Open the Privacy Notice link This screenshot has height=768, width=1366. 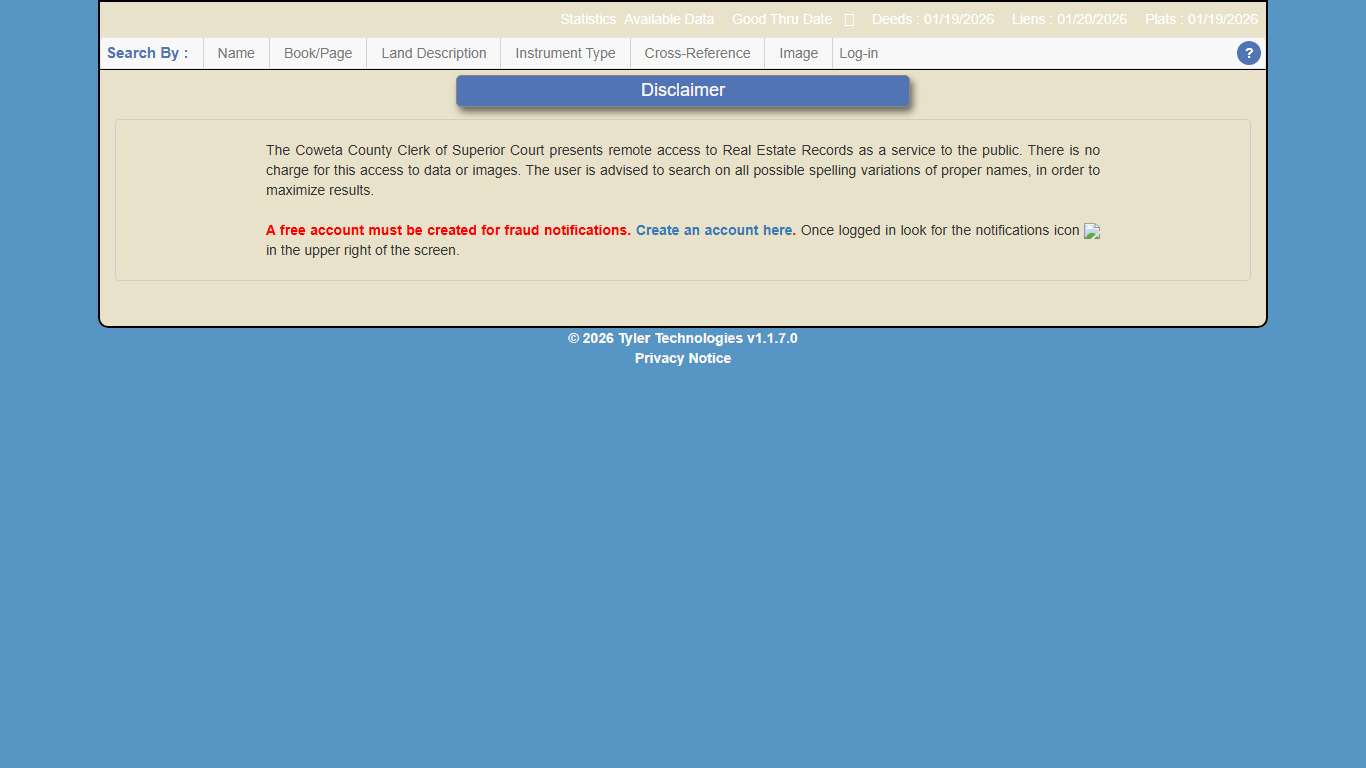(683, 359)
